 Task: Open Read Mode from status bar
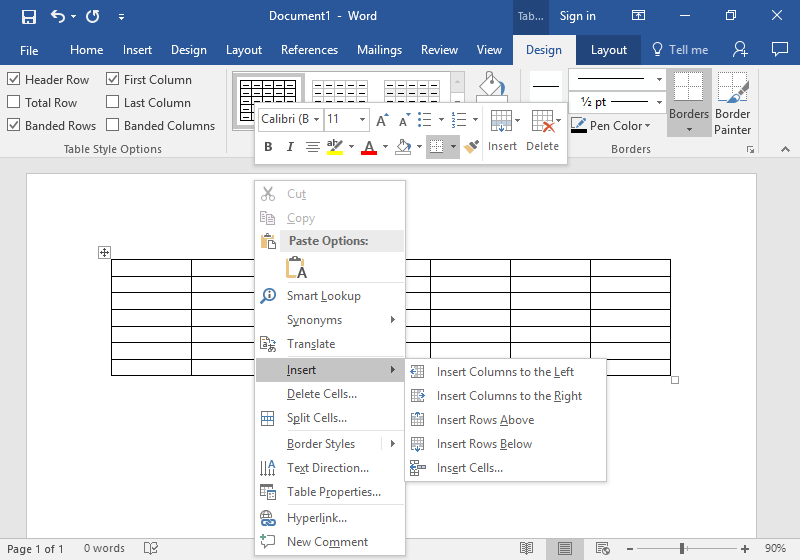click(x=527, y=548)
